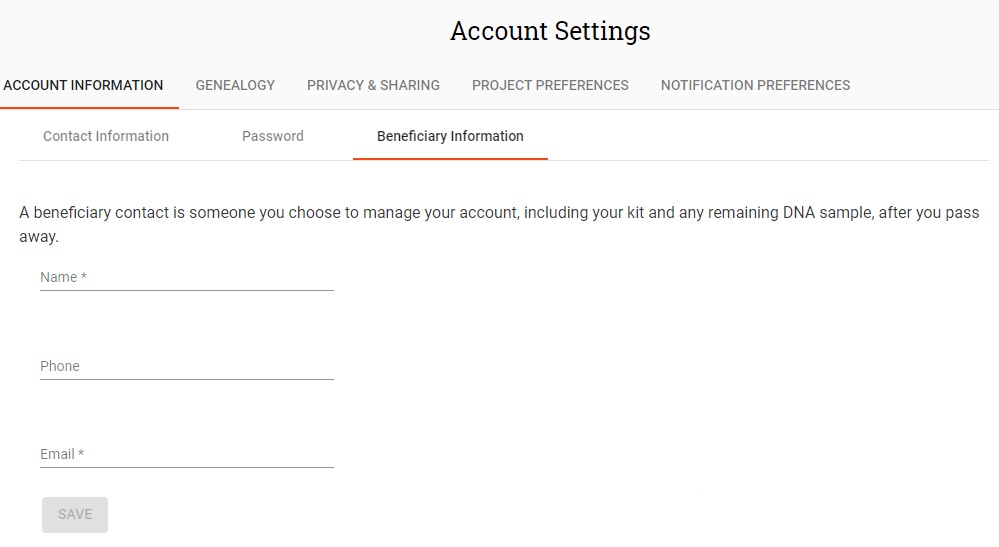Click the Name field's required asterisk

point(83,276)
